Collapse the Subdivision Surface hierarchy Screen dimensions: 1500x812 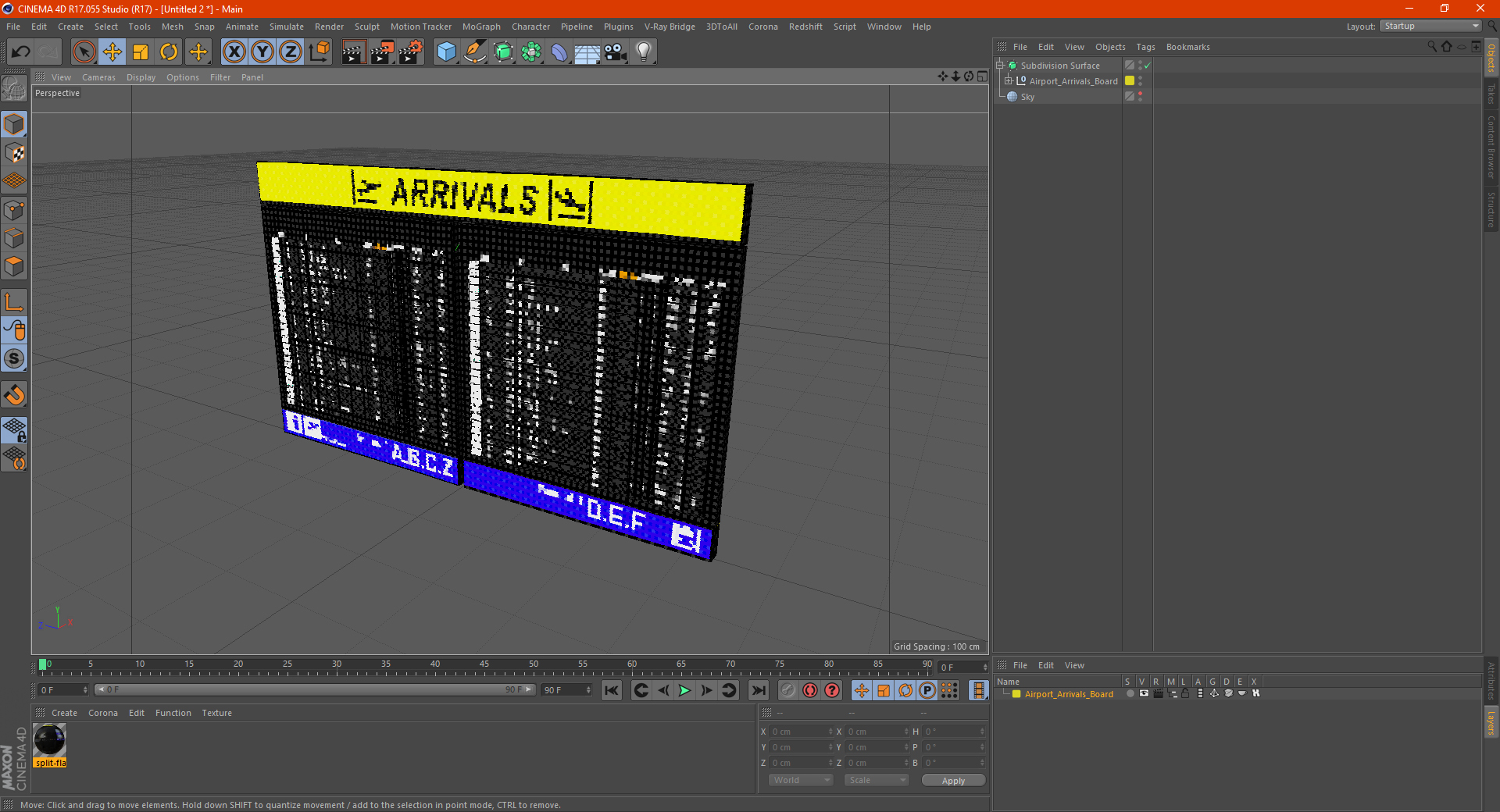(x=1000, y=66)
